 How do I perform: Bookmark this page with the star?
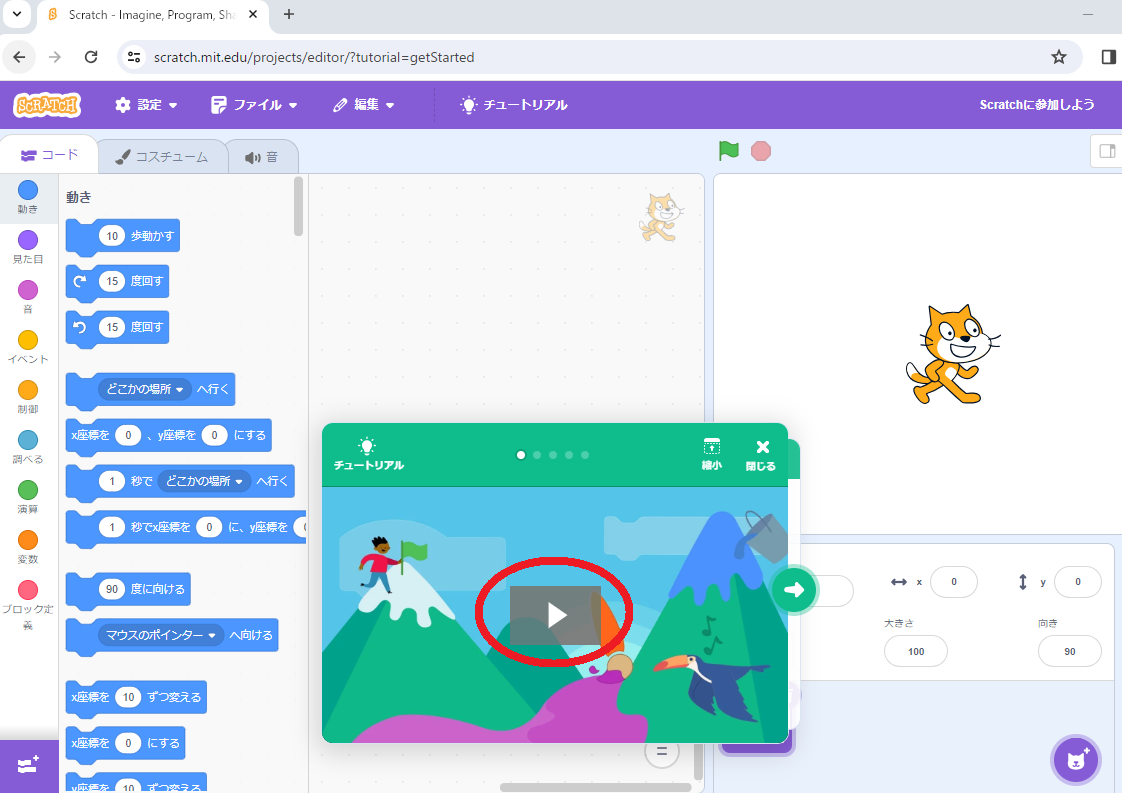point(1059,57)
